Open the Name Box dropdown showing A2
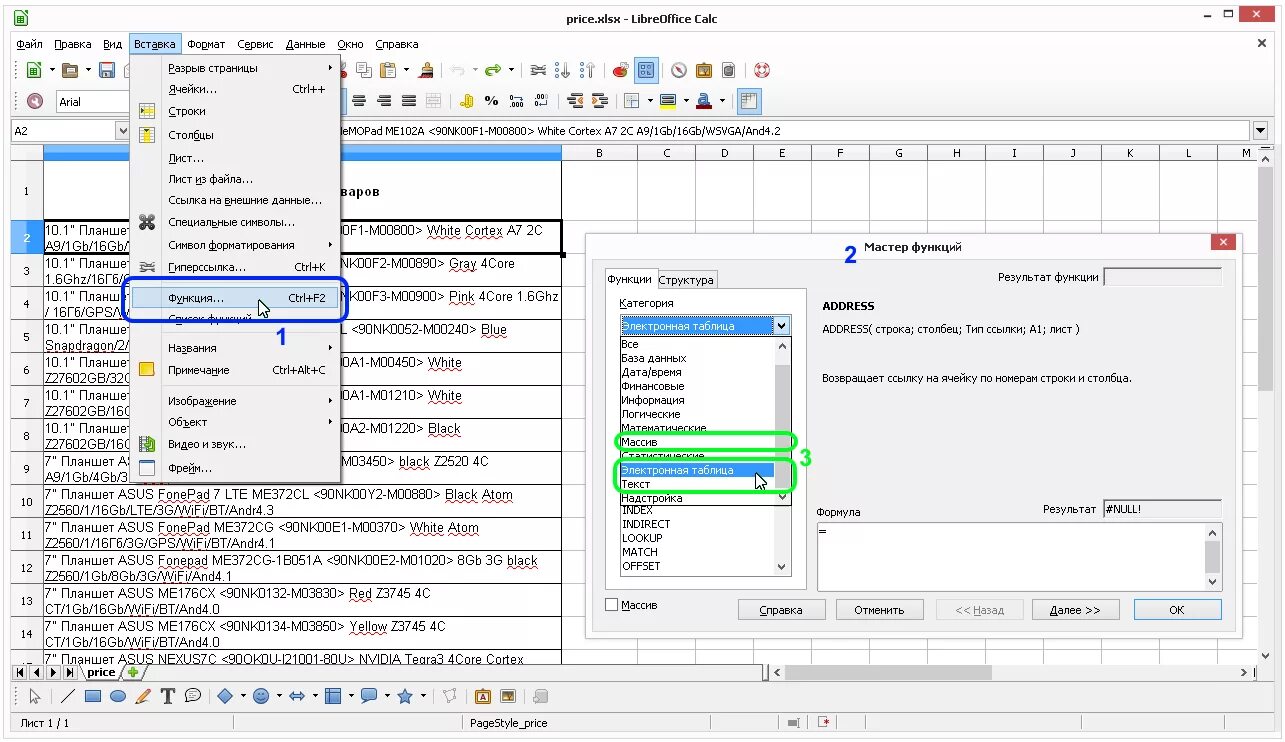 (x=123, y=131)
